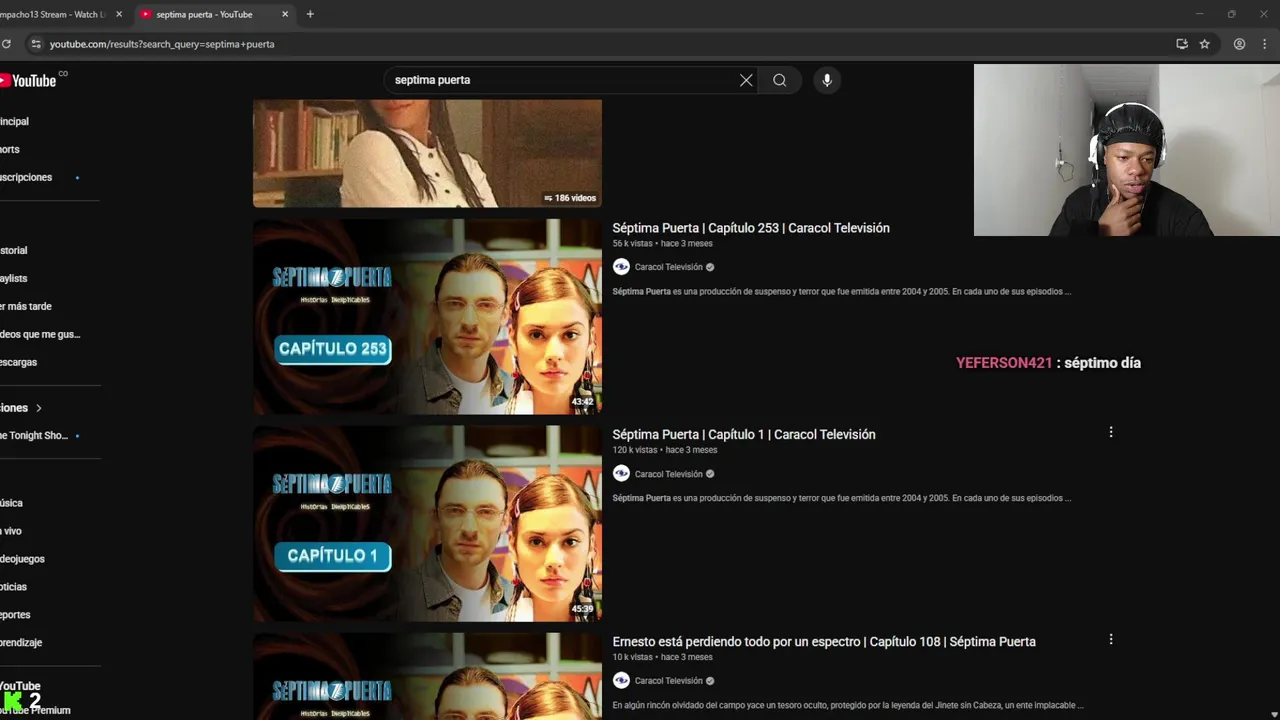Click the 45:39 duration badge
Viewport: 1280px width, 720px height.
point(582,609)
